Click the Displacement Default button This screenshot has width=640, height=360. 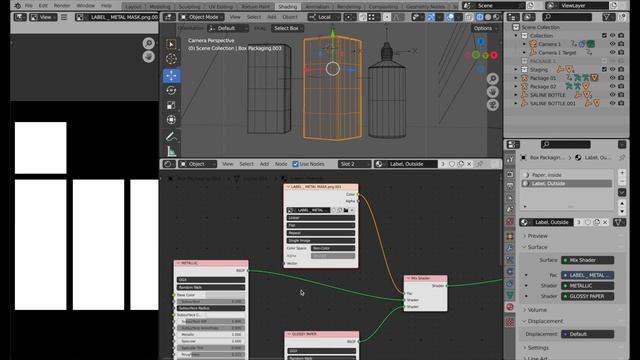point(587,334)
